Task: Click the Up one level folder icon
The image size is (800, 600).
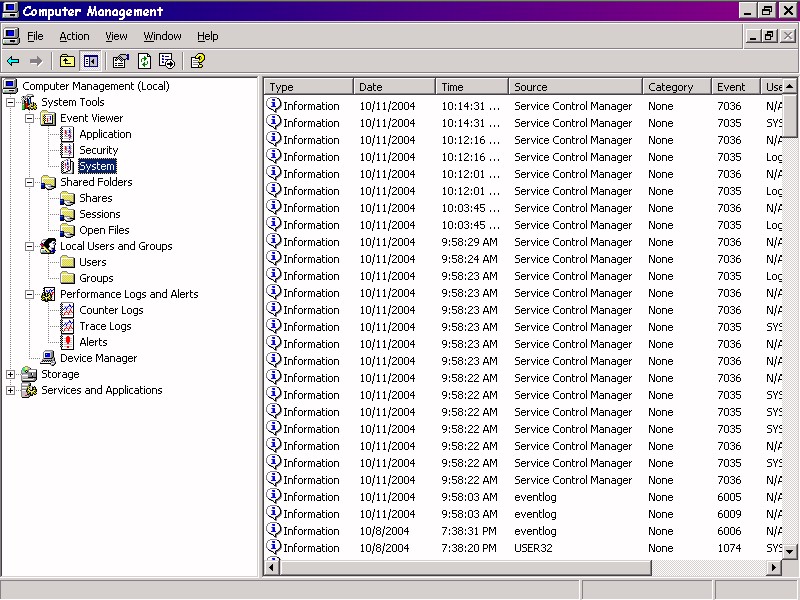Action: [x=67, y=61]
